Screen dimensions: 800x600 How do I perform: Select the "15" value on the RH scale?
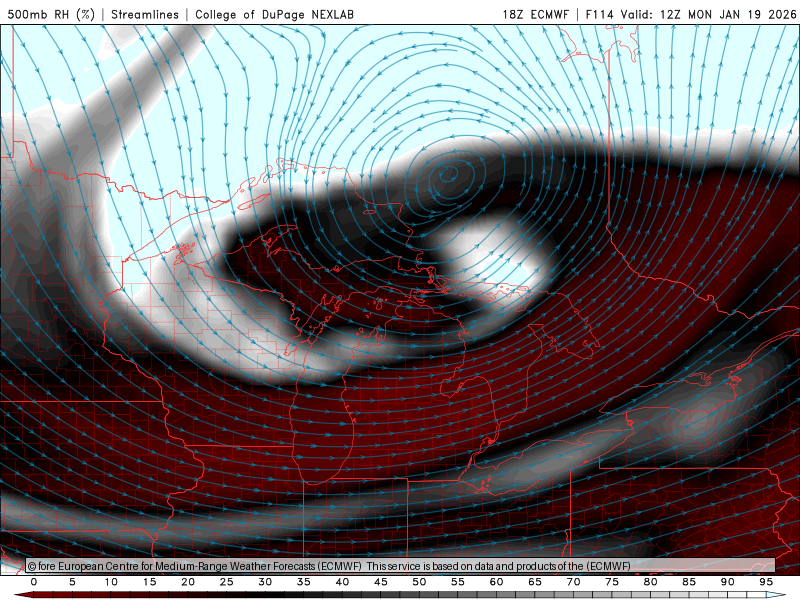149,582
